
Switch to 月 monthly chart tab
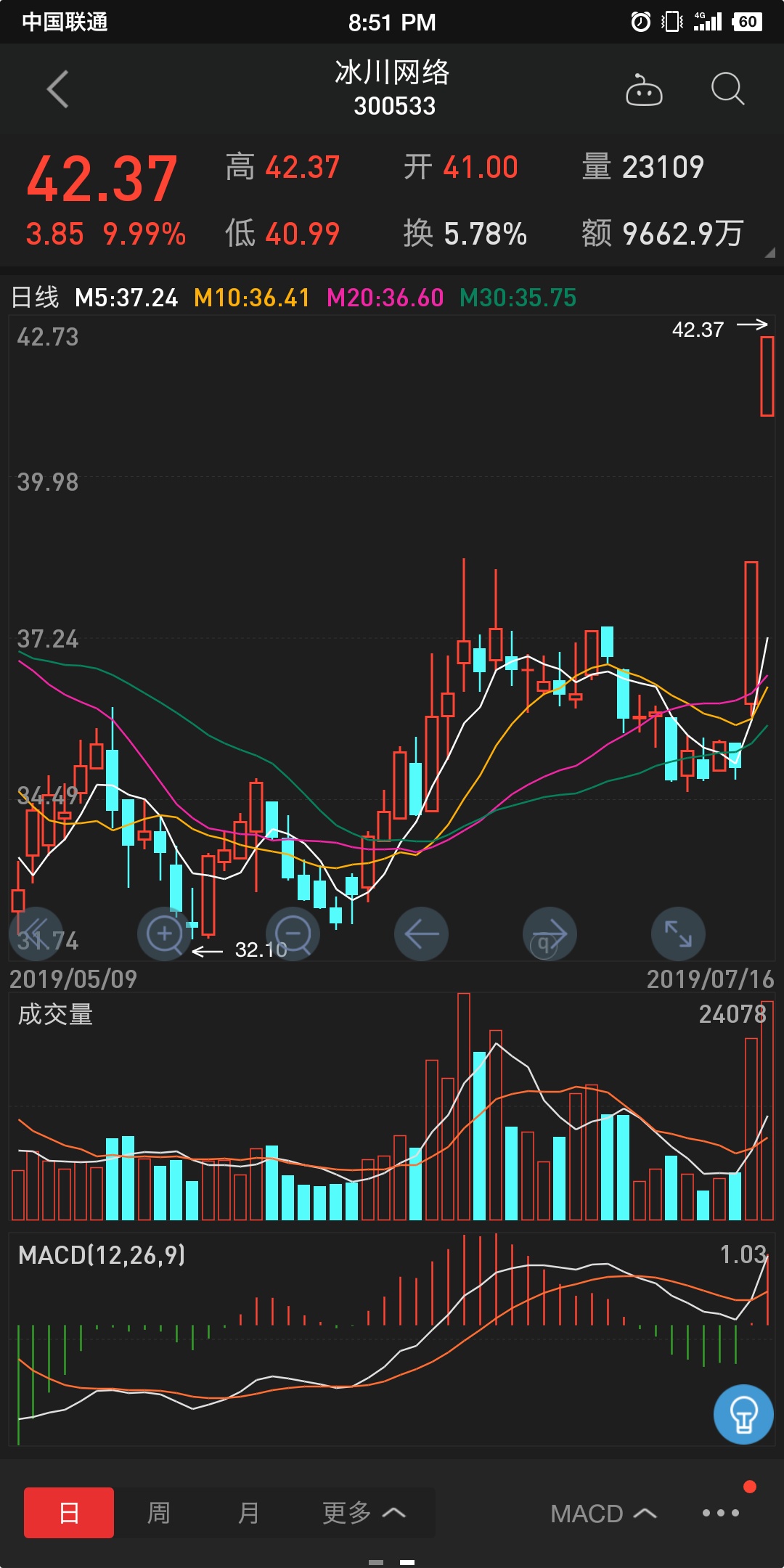point(248,1513)
